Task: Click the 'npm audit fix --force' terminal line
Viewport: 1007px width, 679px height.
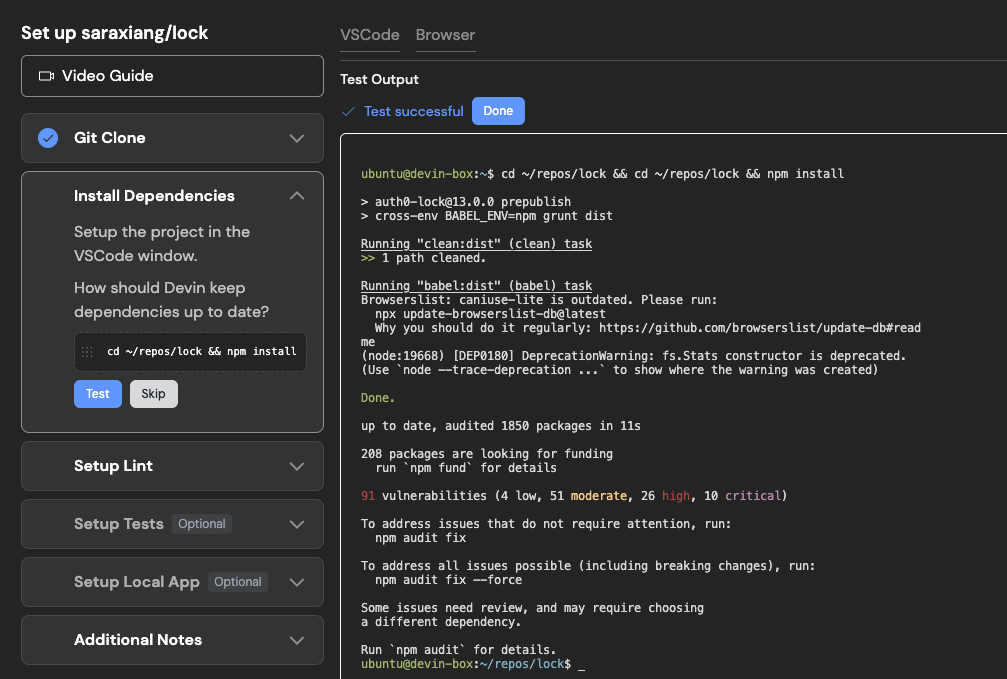Action: click(x=448, y=580)
